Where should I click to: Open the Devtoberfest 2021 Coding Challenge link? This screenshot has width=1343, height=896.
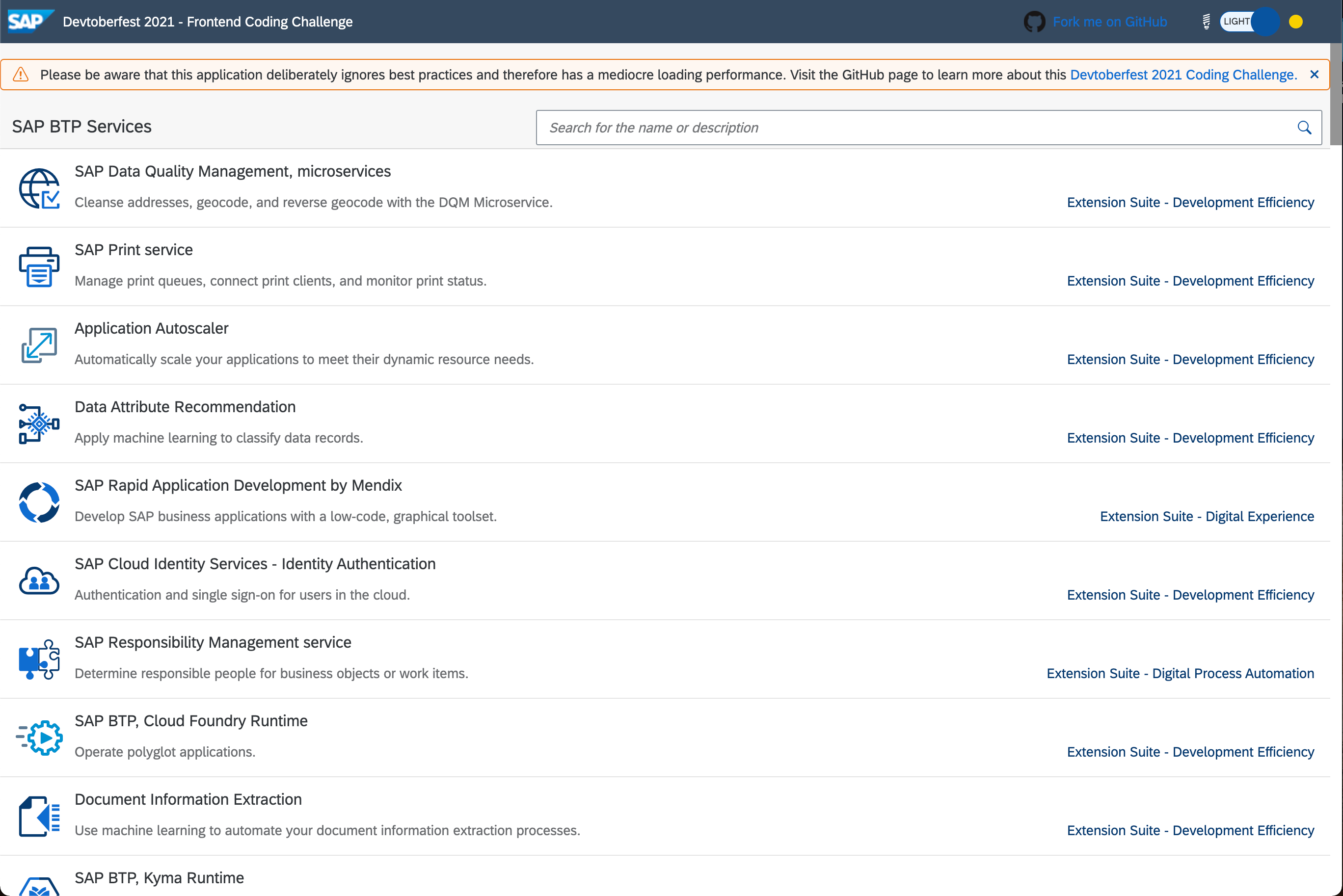click(1183, 75)
